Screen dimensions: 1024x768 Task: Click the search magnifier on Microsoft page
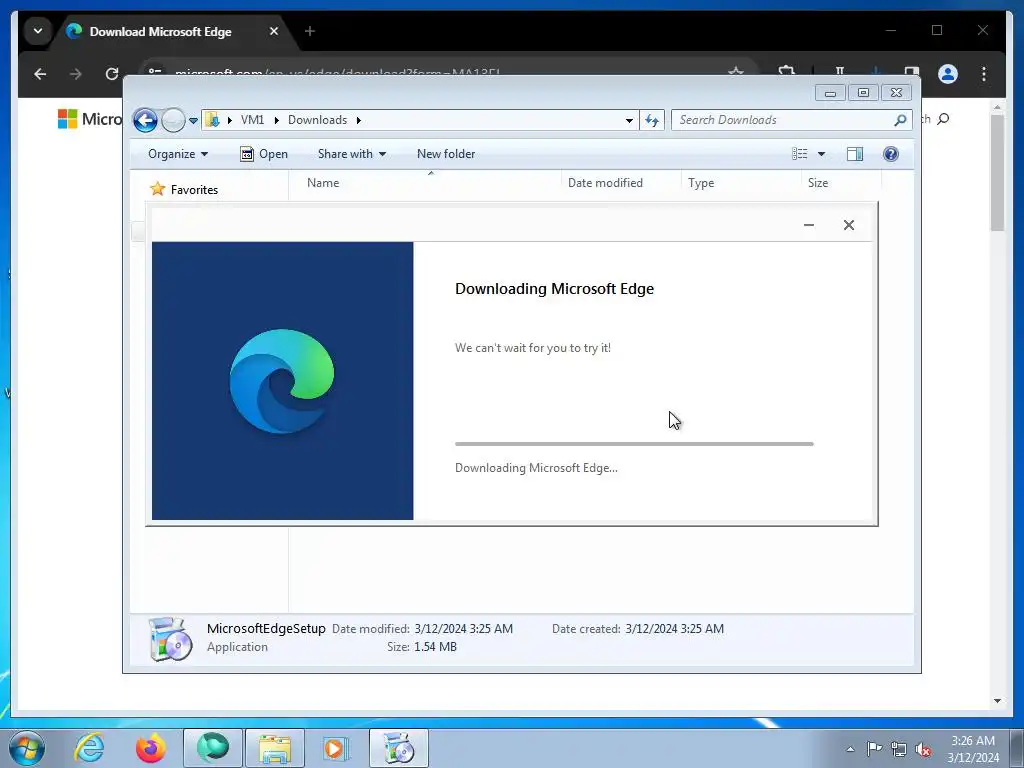[943, 119]
